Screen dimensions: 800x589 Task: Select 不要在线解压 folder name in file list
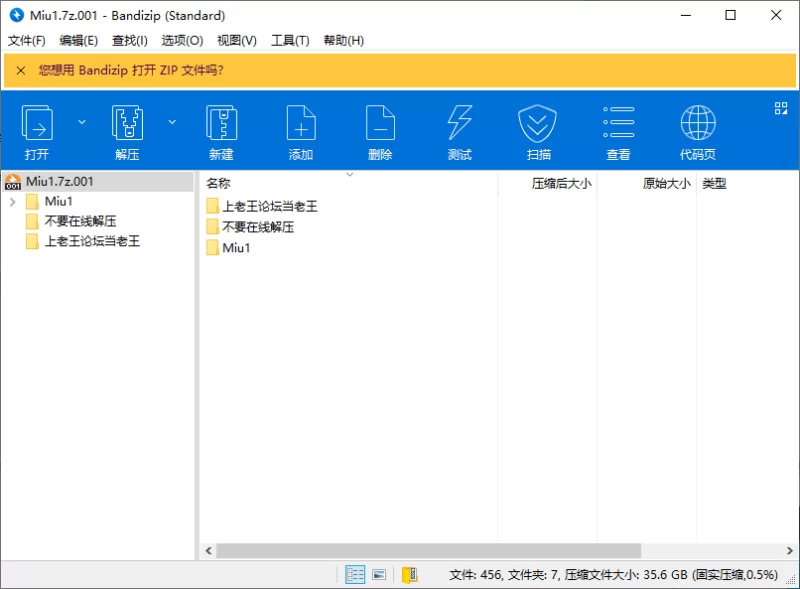point(258,227)
